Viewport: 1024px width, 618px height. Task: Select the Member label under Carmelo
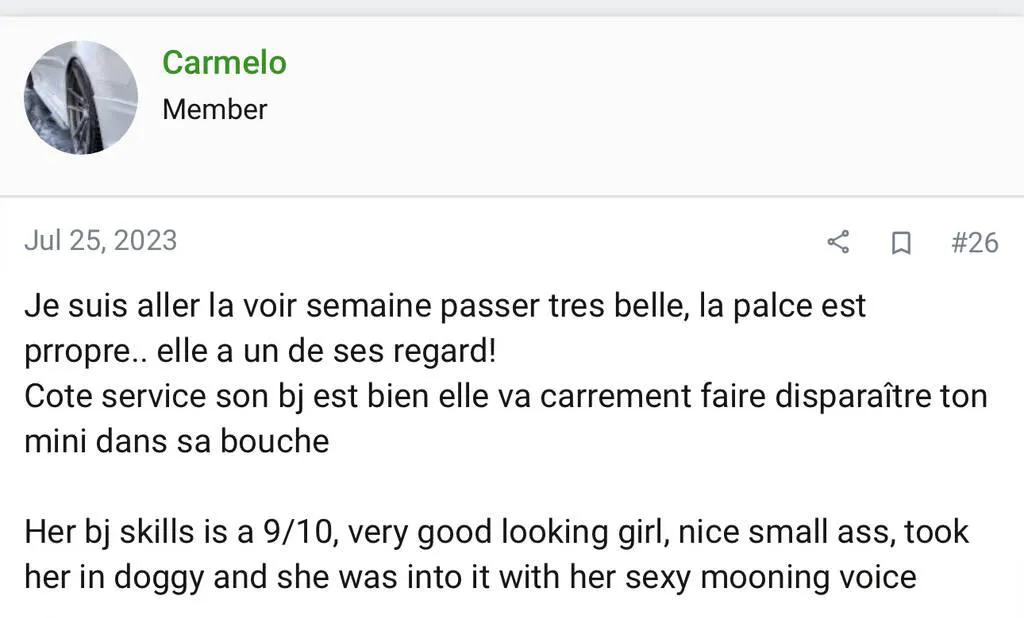pyautogui.click(x=214, y=110)
